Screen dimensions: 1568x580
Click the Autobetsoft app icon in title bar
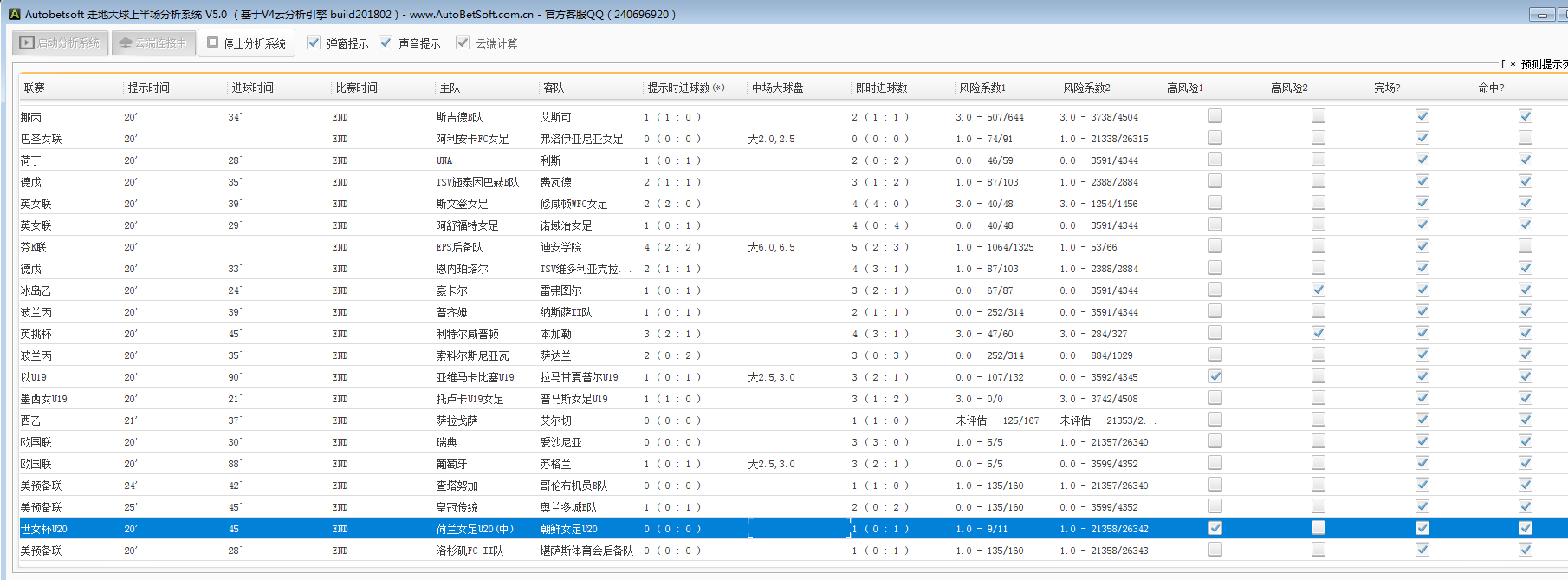(14, 14)
